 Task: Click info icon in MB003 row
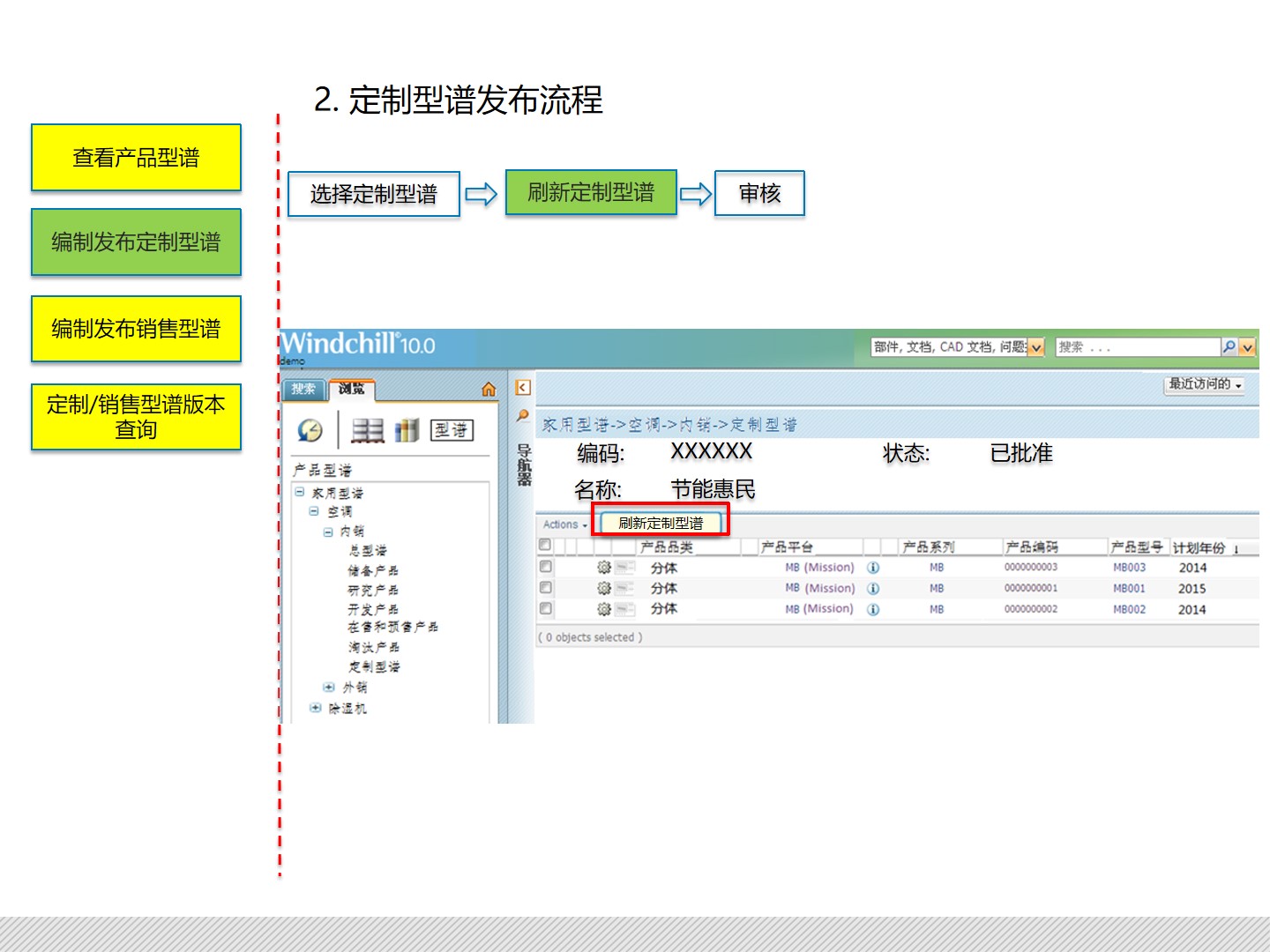click(x=873, y=568)
